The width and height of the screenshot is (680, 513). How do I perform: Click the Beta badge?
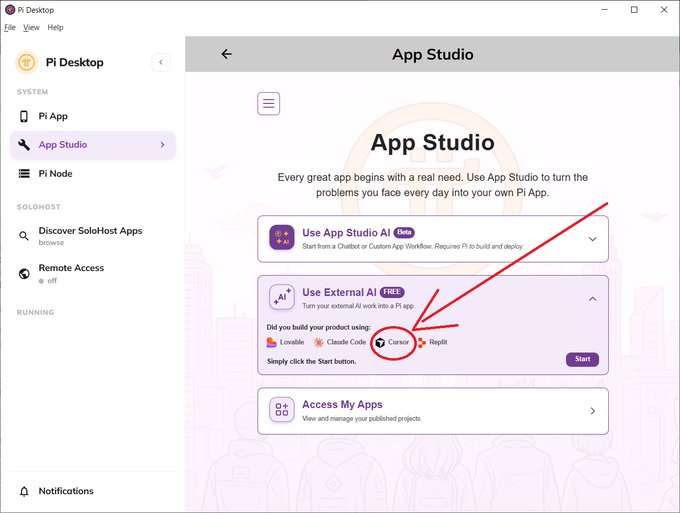point(404,232)
